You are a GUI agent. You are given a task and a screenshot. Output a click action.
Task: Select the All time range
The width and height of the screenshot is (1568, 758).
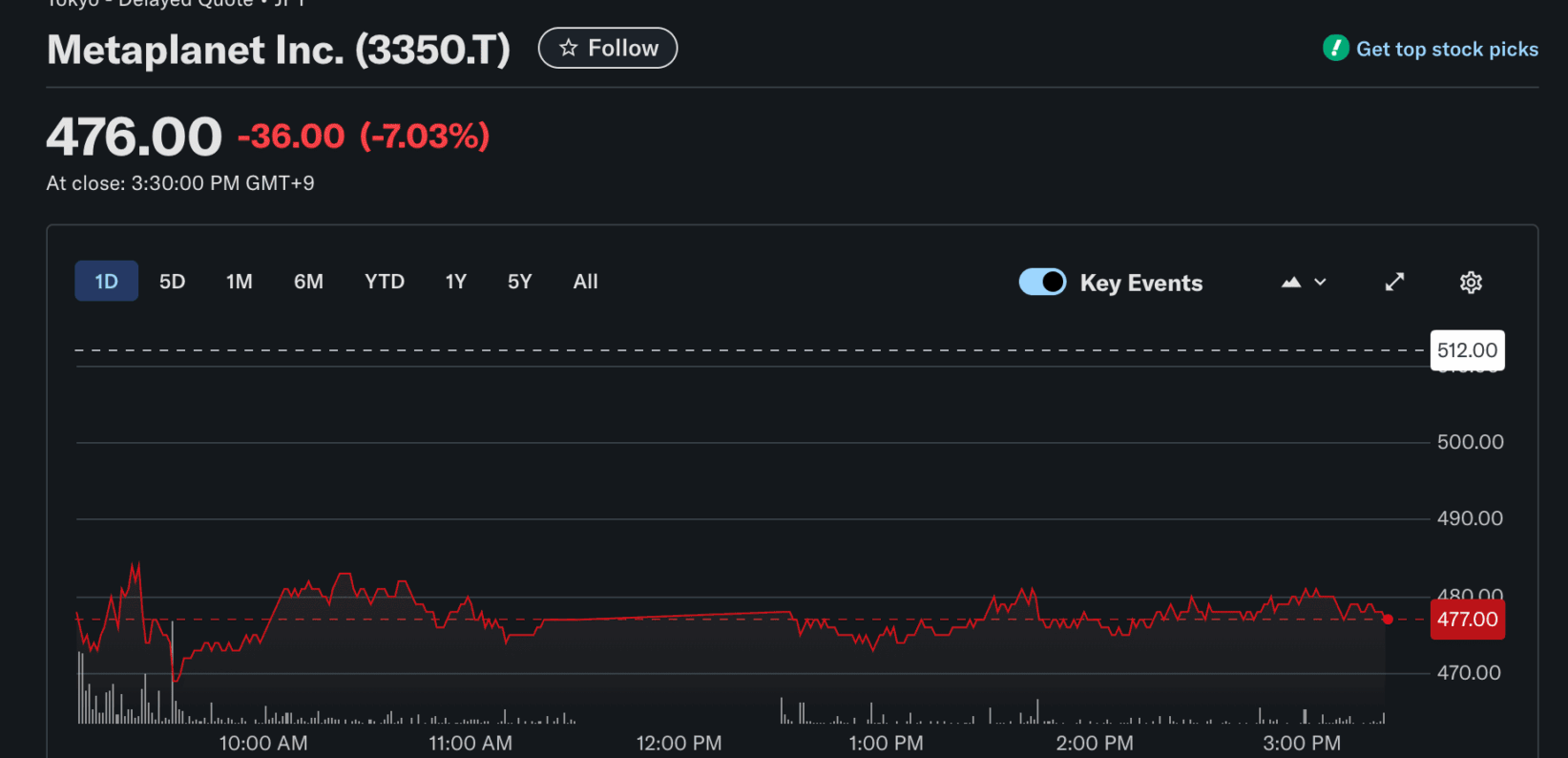[585, 282]
